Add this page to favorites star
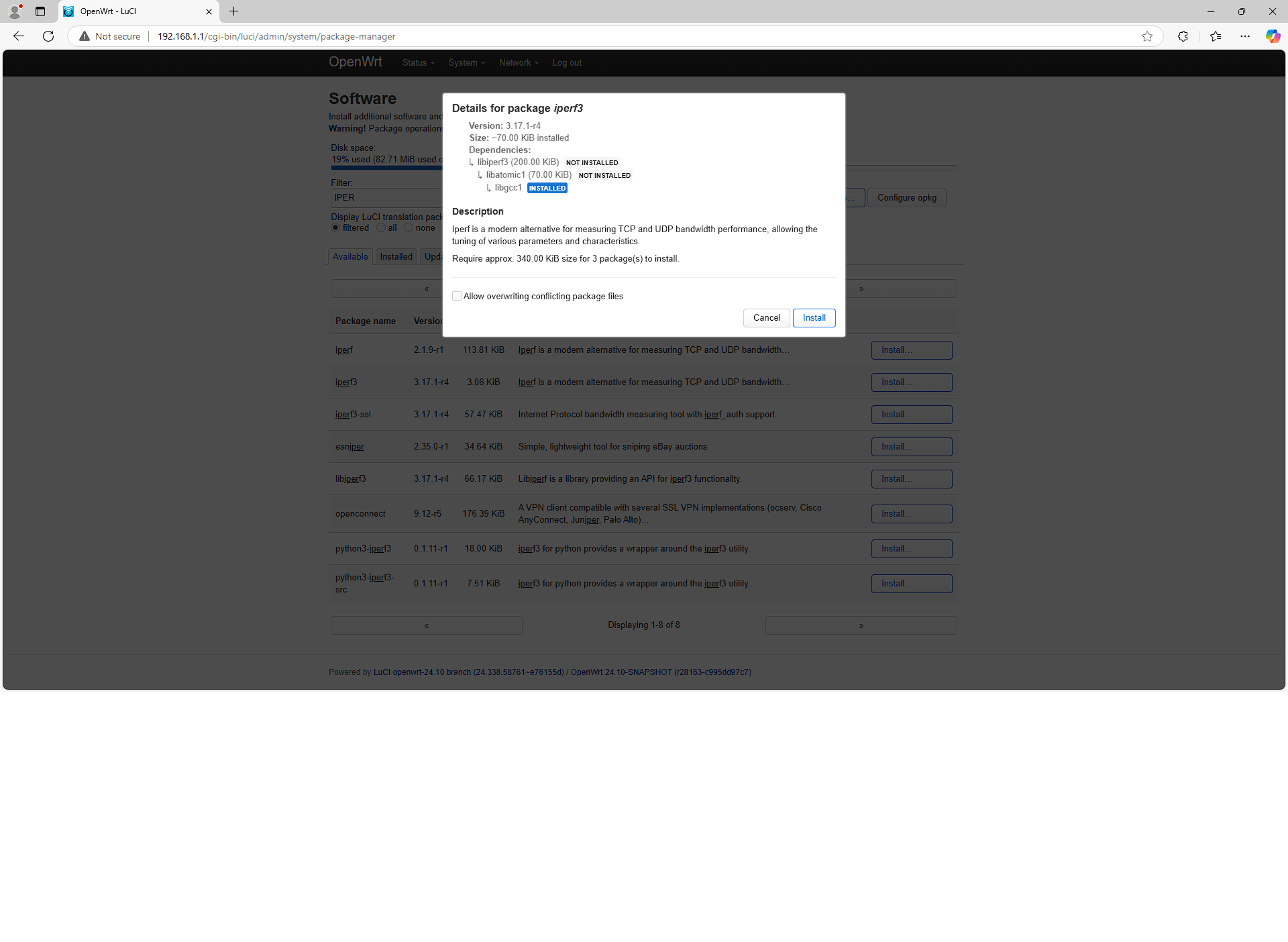Image resolution: width=1288 pixels, height=942 pixels. [x=1147, y=36]
